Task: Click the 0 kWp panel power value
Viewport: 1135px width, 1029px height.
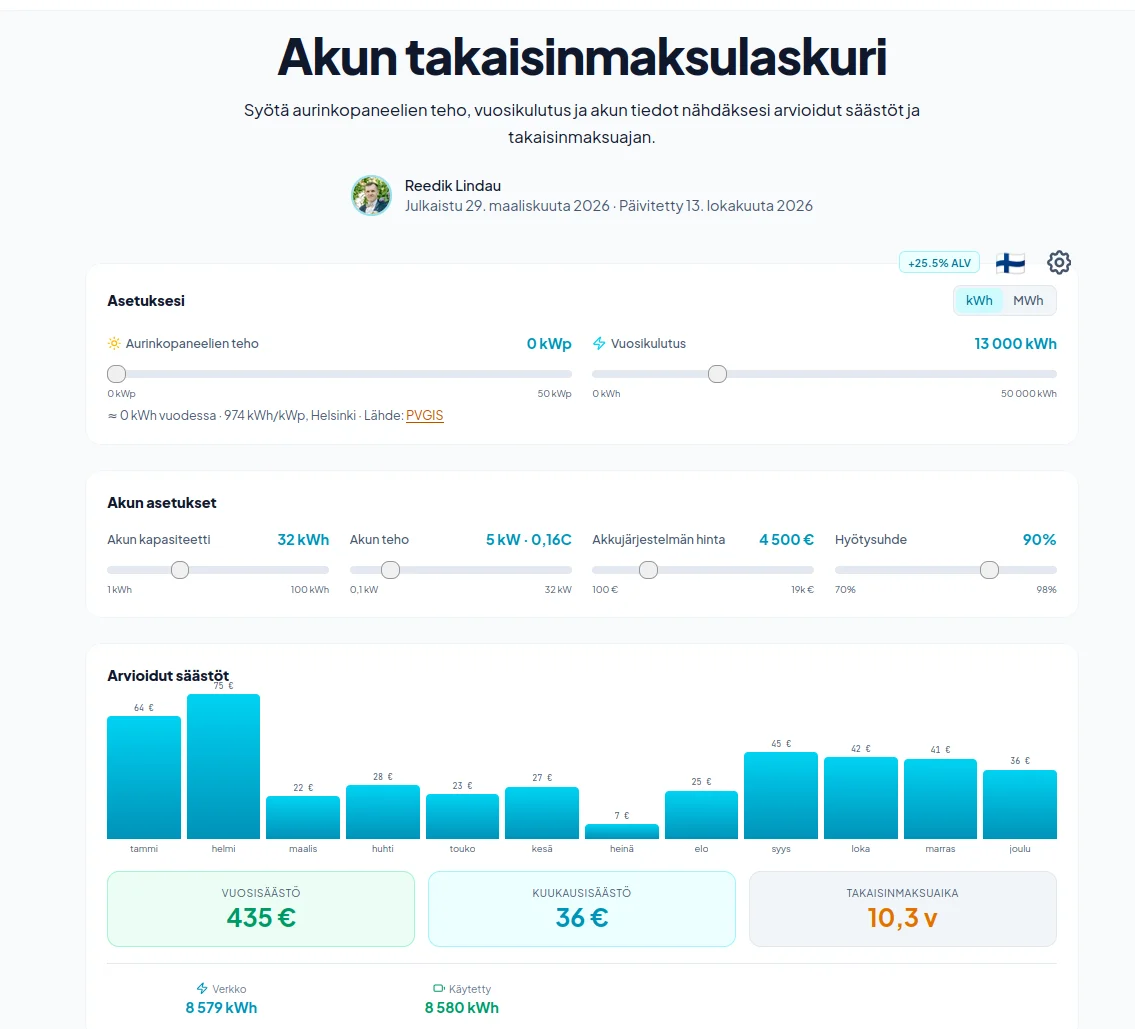Action: (x=549, y=344)
